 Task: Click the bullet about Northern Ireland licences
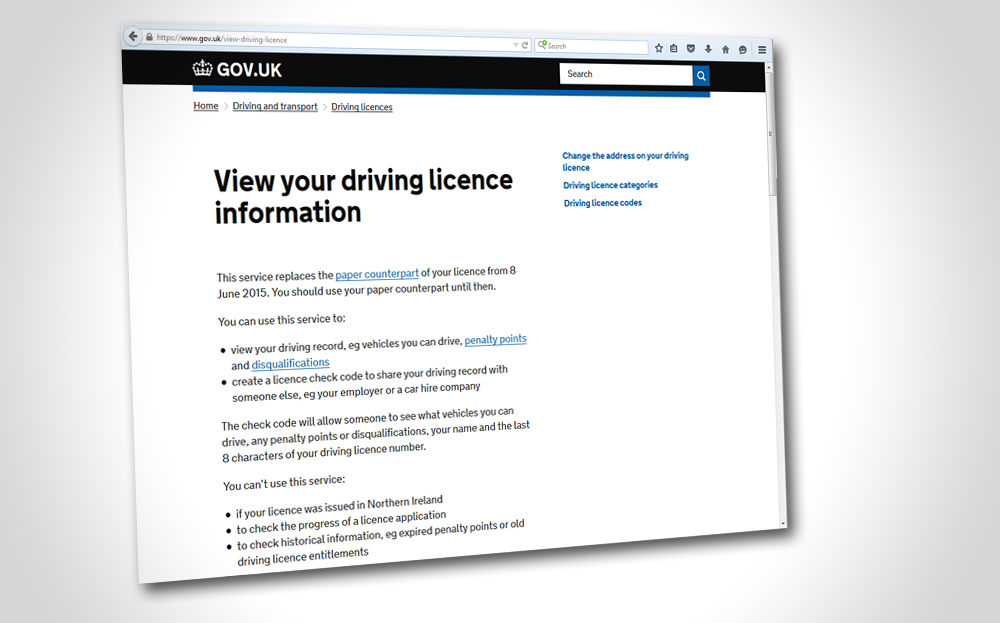click(x=339, y=506)
